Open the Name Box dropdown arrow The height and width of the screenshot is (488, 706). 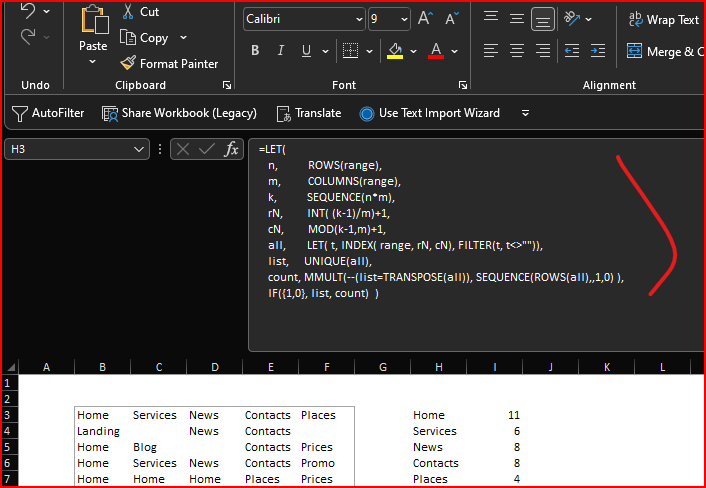pyautogui.click(x=139, y=149)
